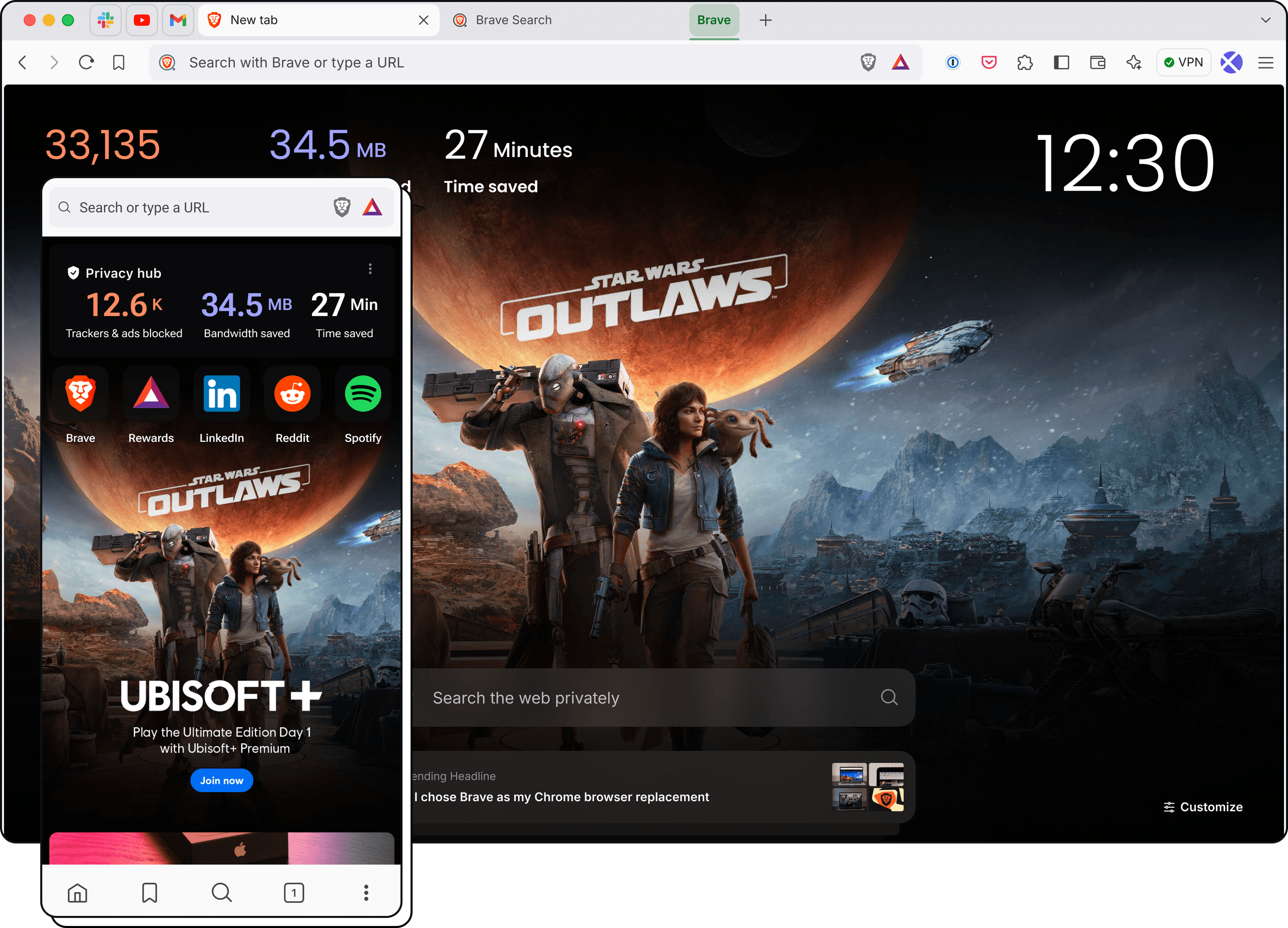Open Brave Shields in desktop address bar

coord(868,62)
